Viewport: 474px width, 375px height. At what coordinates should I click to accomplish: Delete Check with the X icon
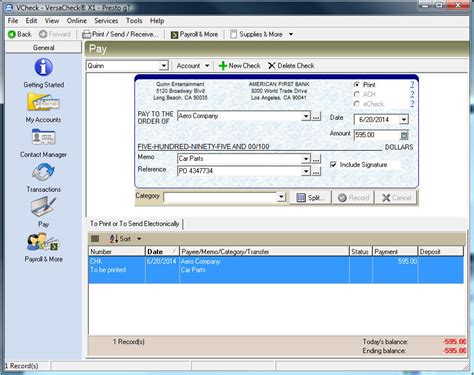[291, 66]
